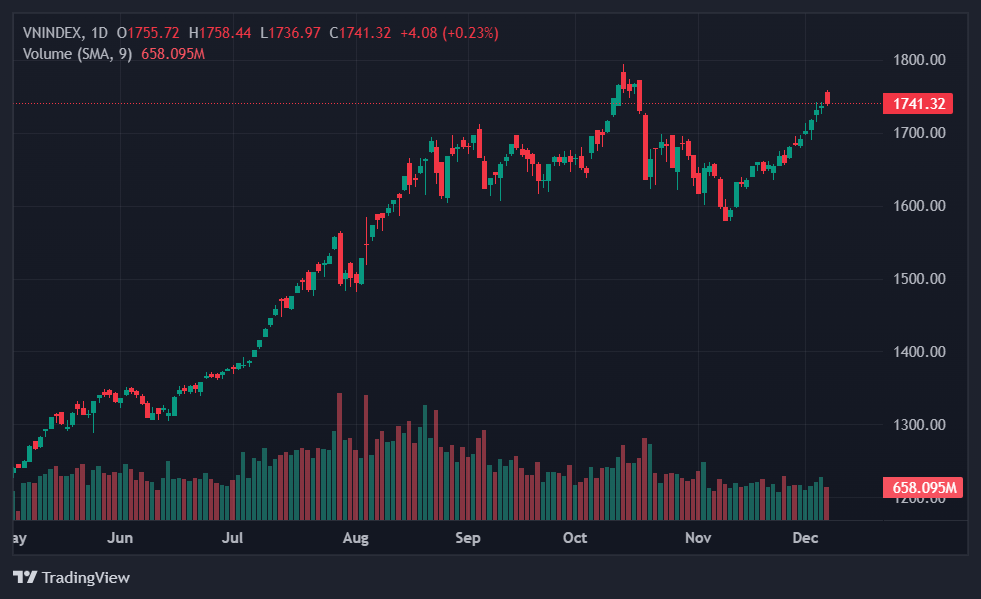Click the VNINDEX symbol name in legend
This screenshot has height=599, width=981.
pyautogui.click(x=52, y=33)
